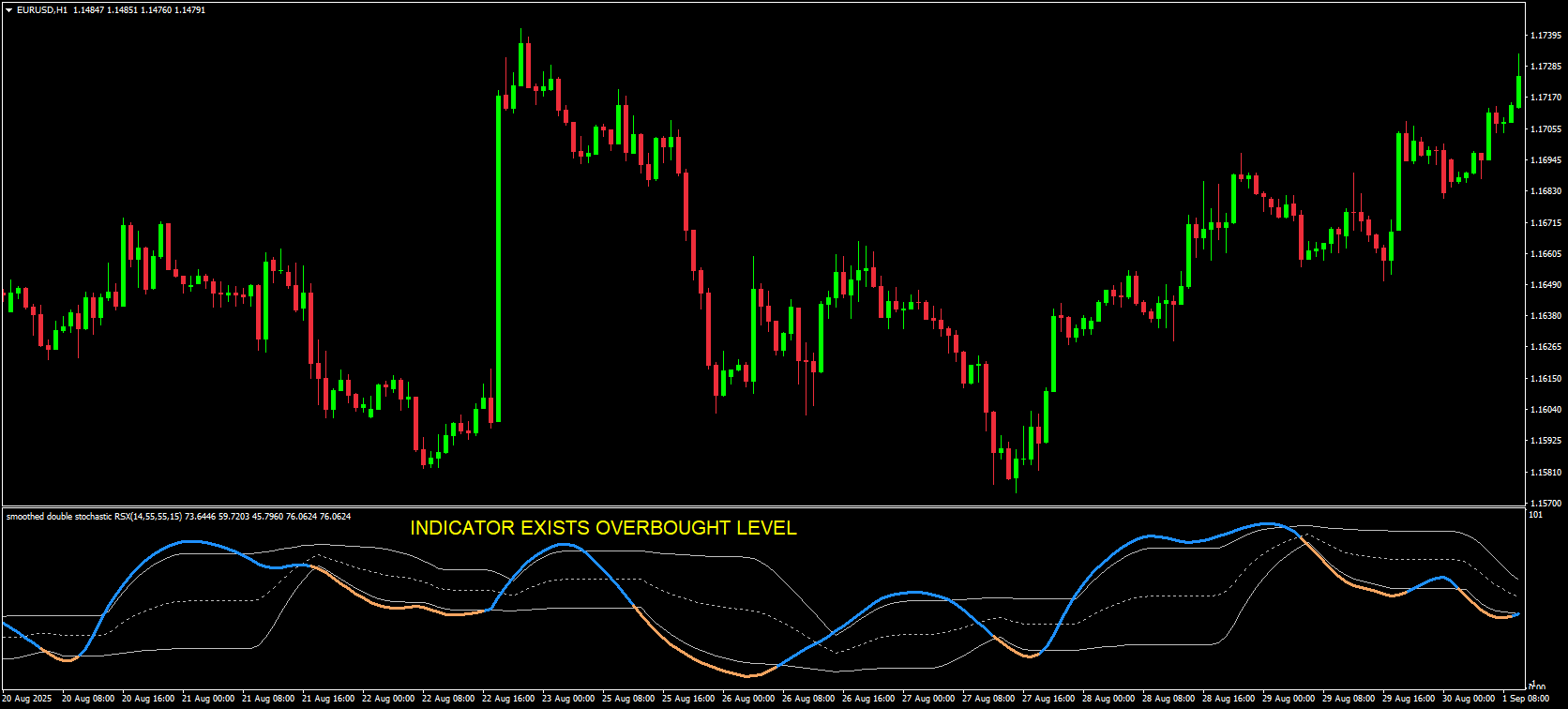
Task: Click the 30 Aug 00:00 time label
Action: [1469, 699]
